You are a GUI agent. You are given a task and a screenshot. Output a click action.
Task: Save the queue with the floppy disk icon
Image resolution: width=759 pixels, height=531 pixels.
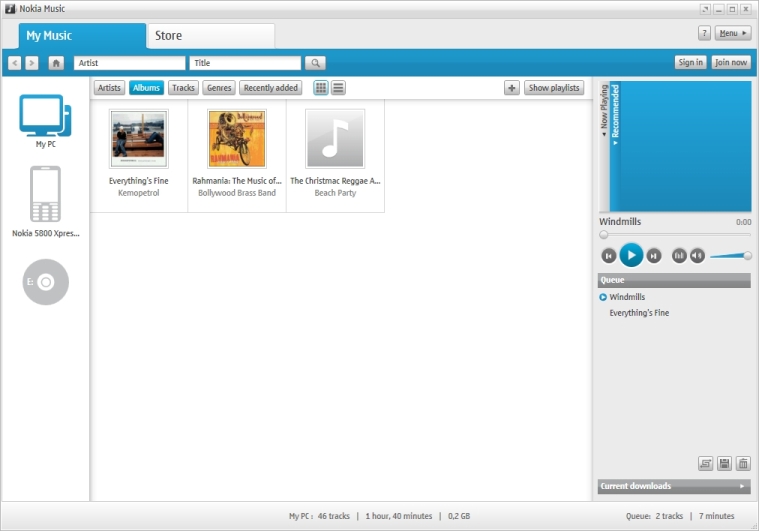click(x=724, y=463)
